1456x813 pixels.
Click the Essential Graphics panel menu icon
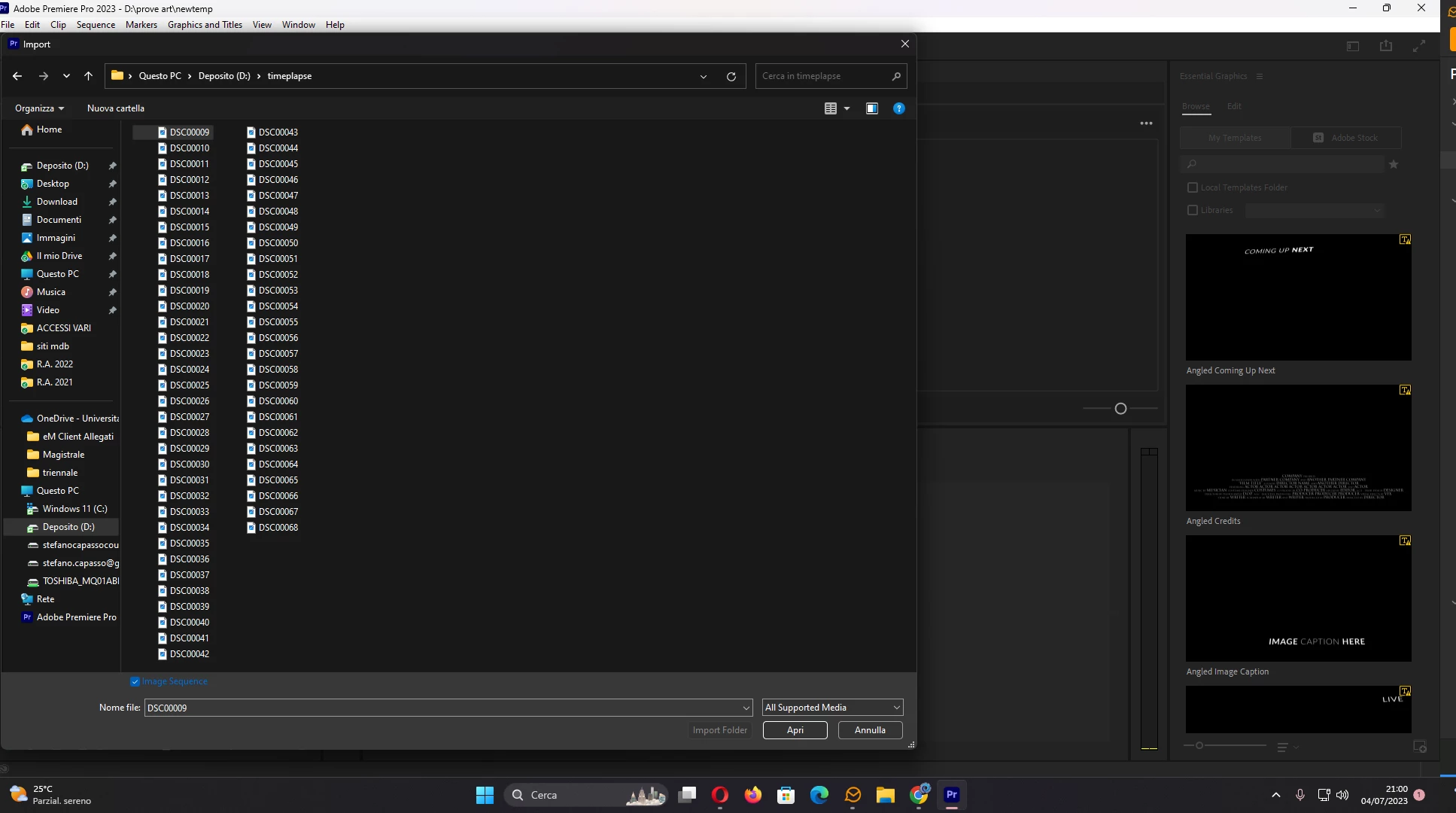[x=1260, y=76]
